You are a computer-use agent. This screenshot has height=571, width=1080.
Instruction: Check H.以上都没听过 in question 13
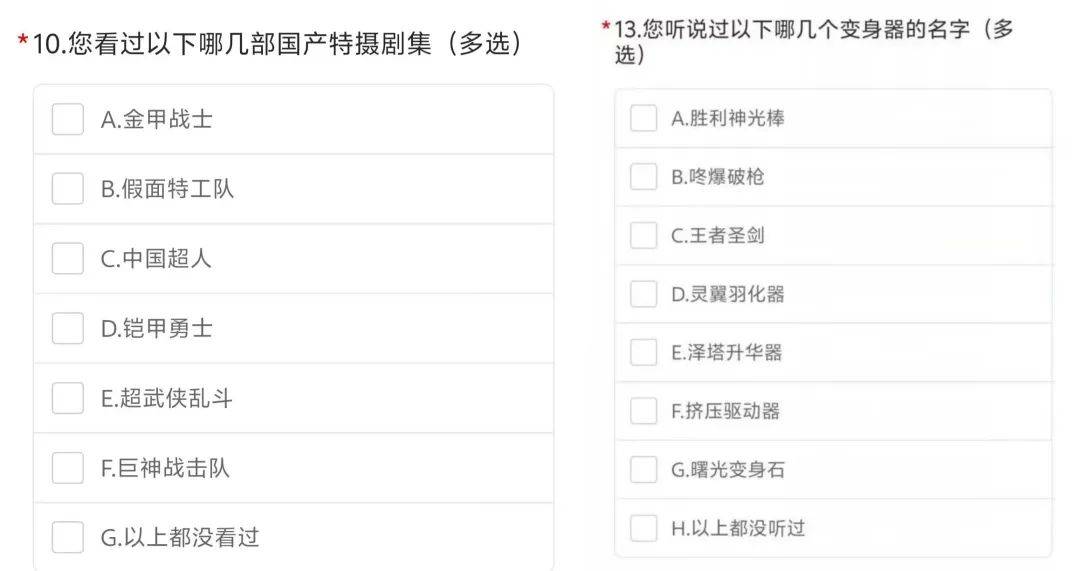[643, 528]
